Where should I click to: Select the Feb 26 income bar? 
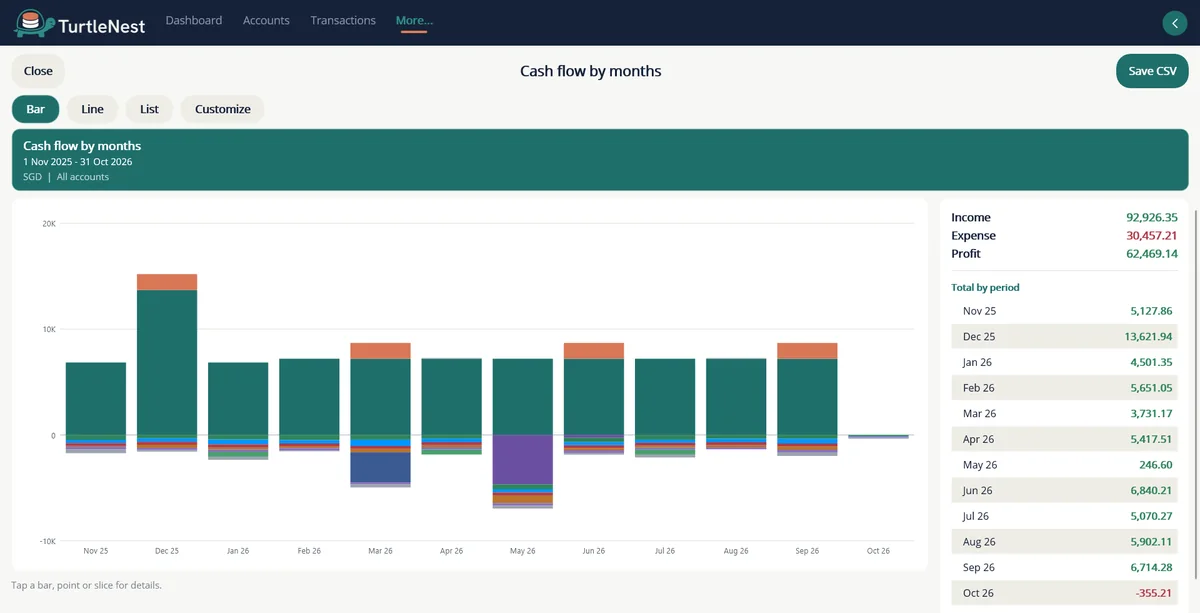[309, 397]
